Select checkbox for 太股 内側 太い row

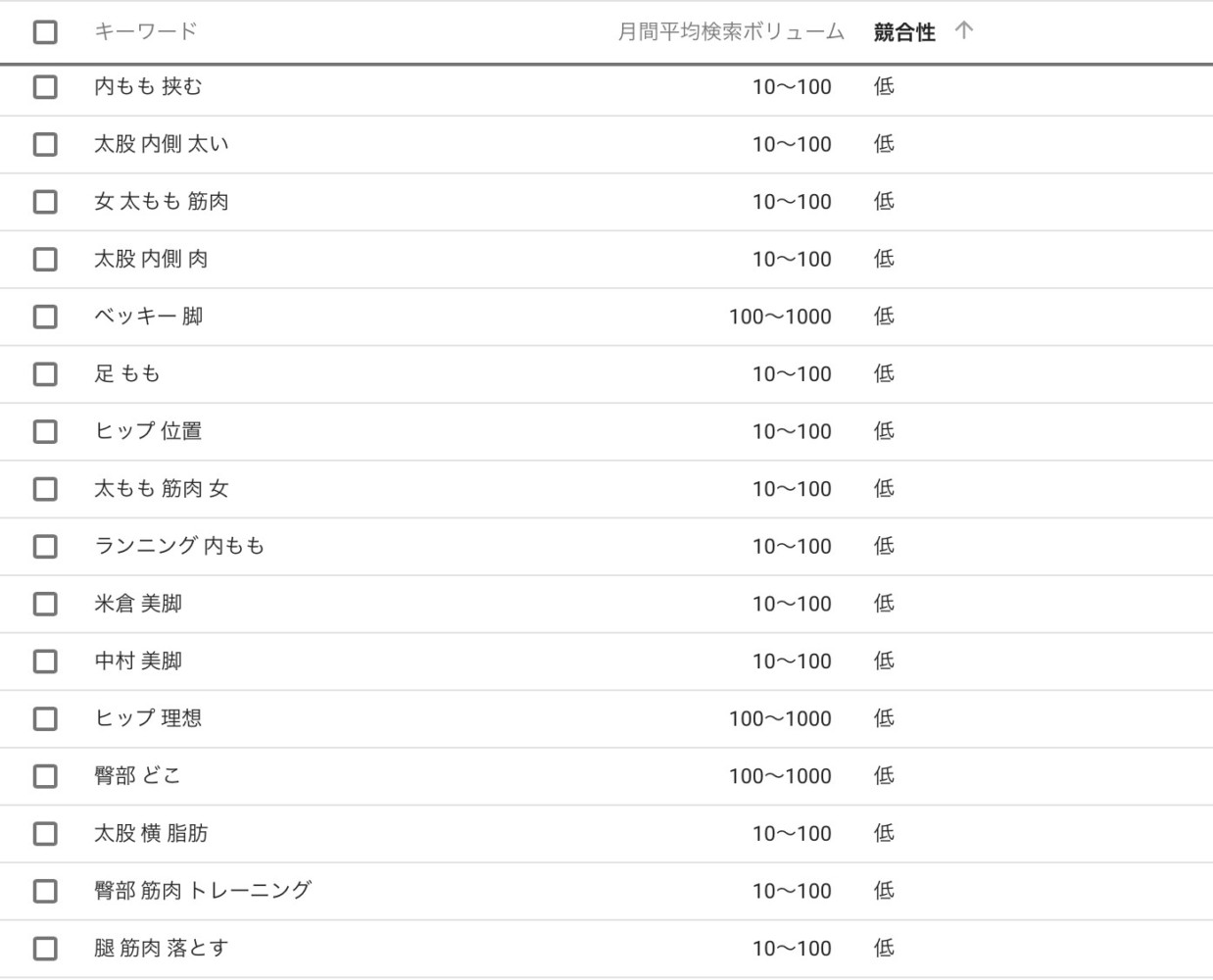point(45,144)
